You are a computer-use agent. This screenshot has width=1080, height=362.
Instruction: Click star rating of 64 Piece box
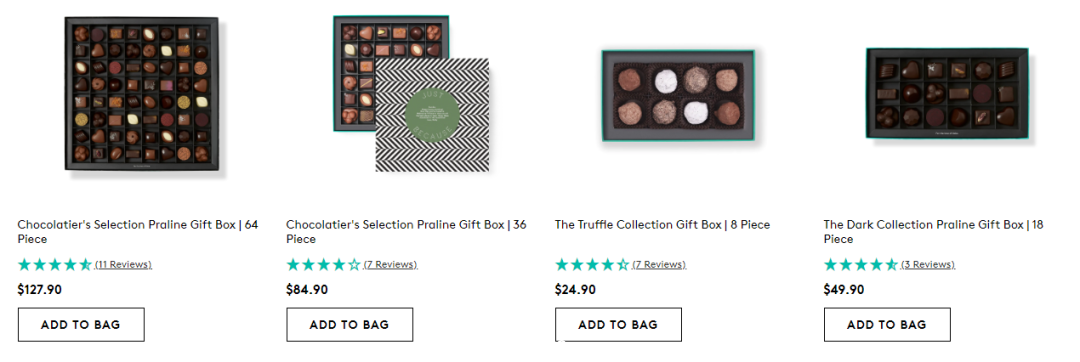click(x=54, y=264)
